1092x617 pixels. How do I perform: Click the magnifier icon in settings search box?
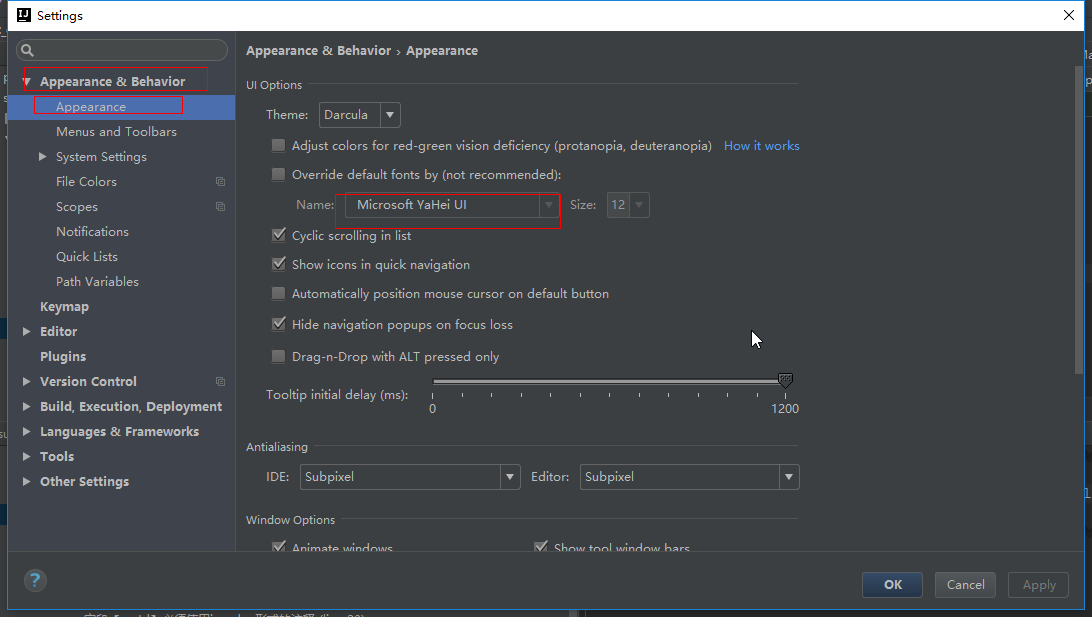[29, 50]
